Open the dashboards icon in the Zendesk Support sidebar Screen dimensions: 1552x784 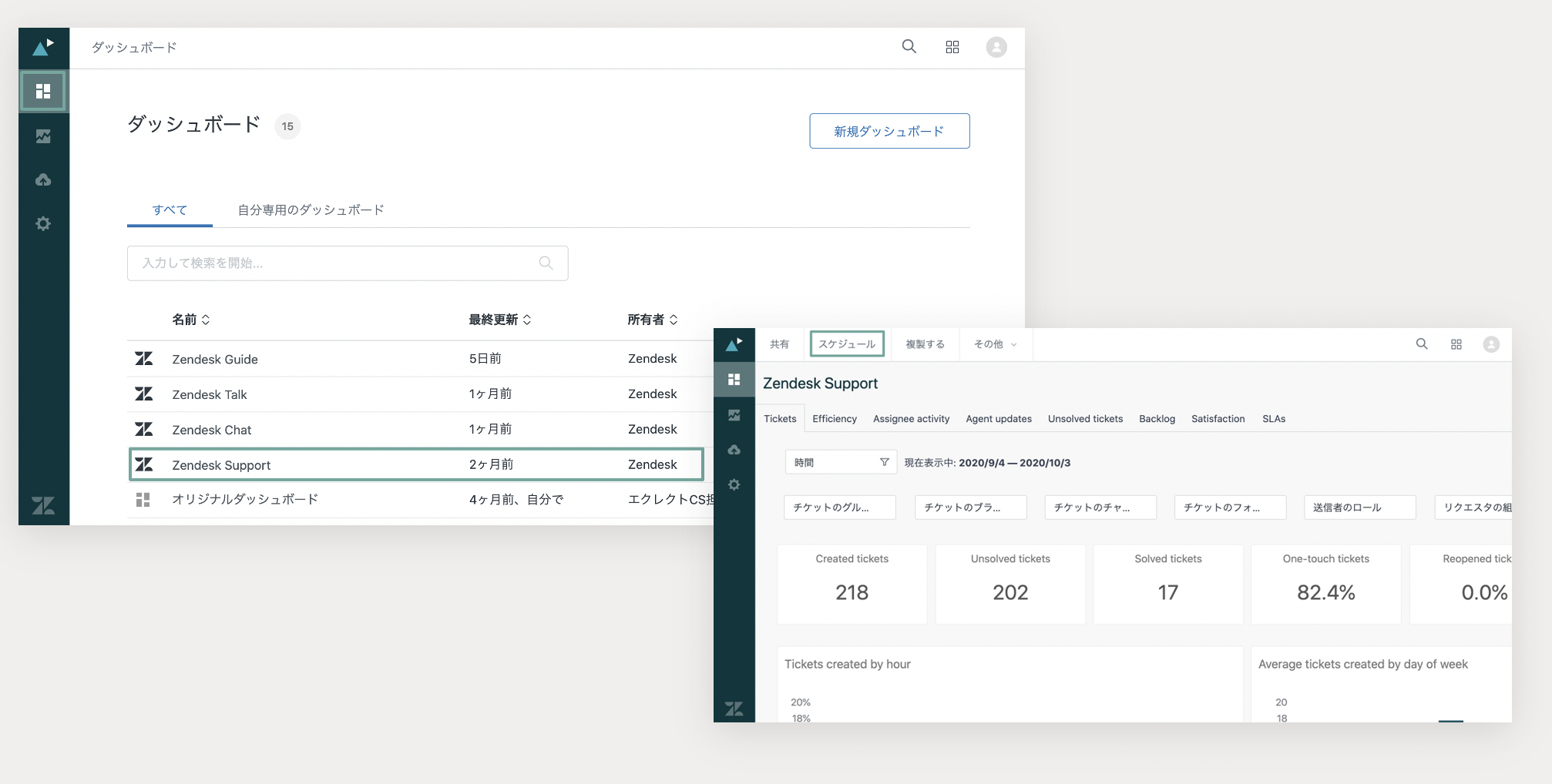click(734, 380)
